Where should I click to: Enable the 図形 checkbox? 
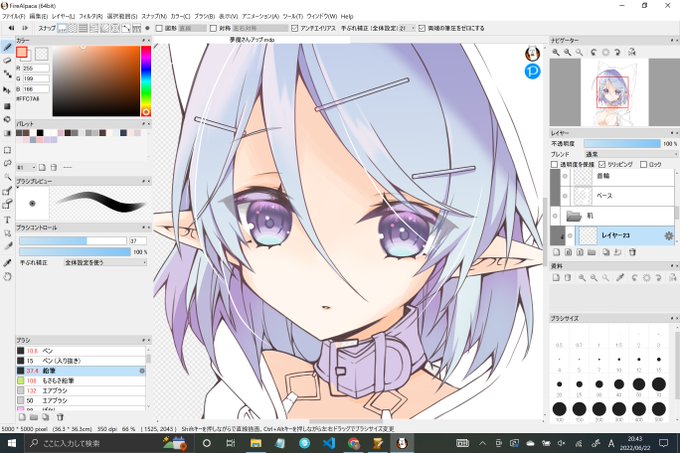(x=159, y=28)
